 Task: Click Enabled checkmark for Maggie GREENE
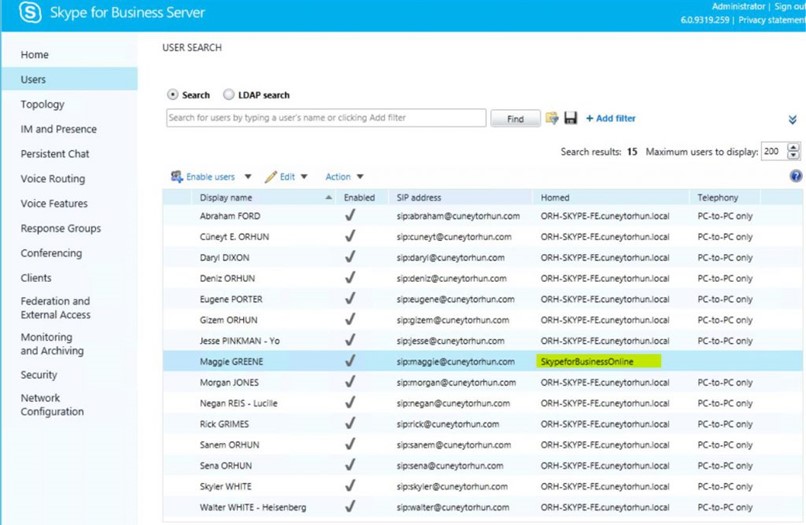[350, 361]
